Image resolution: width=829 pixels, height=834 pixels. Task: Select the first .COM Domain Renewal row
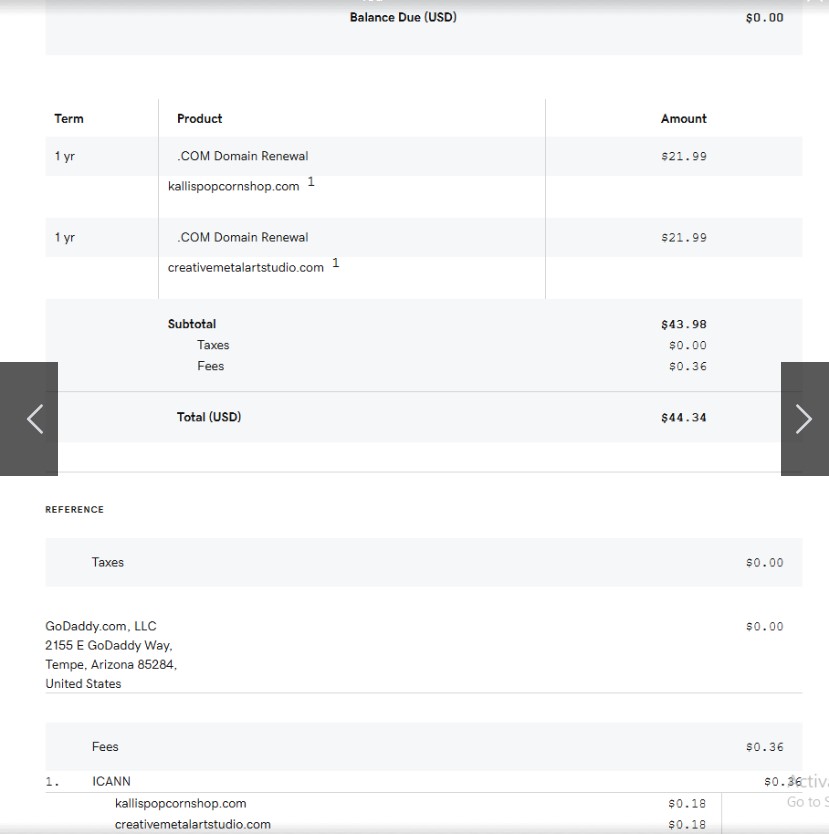point(243,157)
